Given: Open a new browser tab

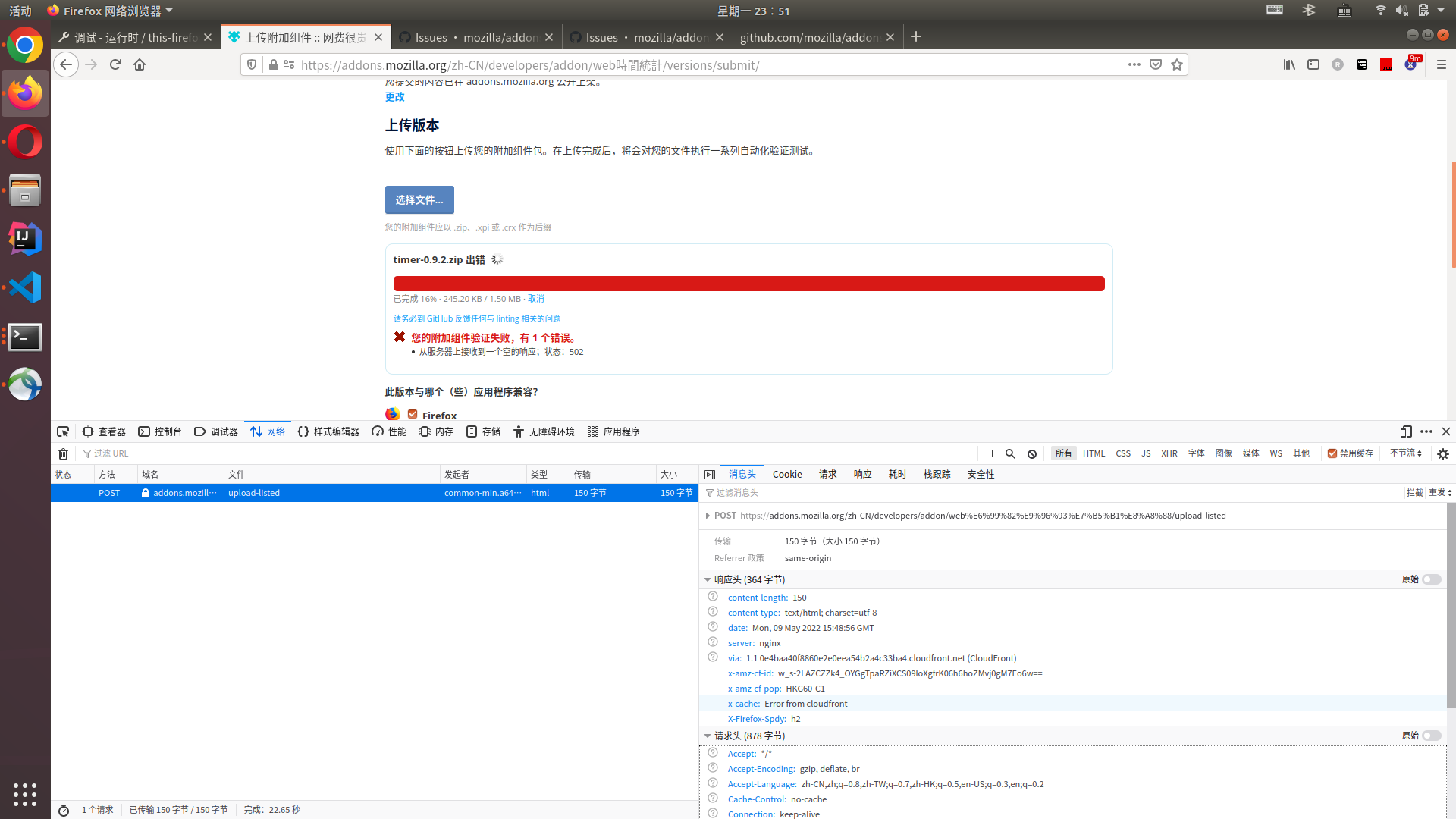Looking at the screenshot, I should [916, 36].
